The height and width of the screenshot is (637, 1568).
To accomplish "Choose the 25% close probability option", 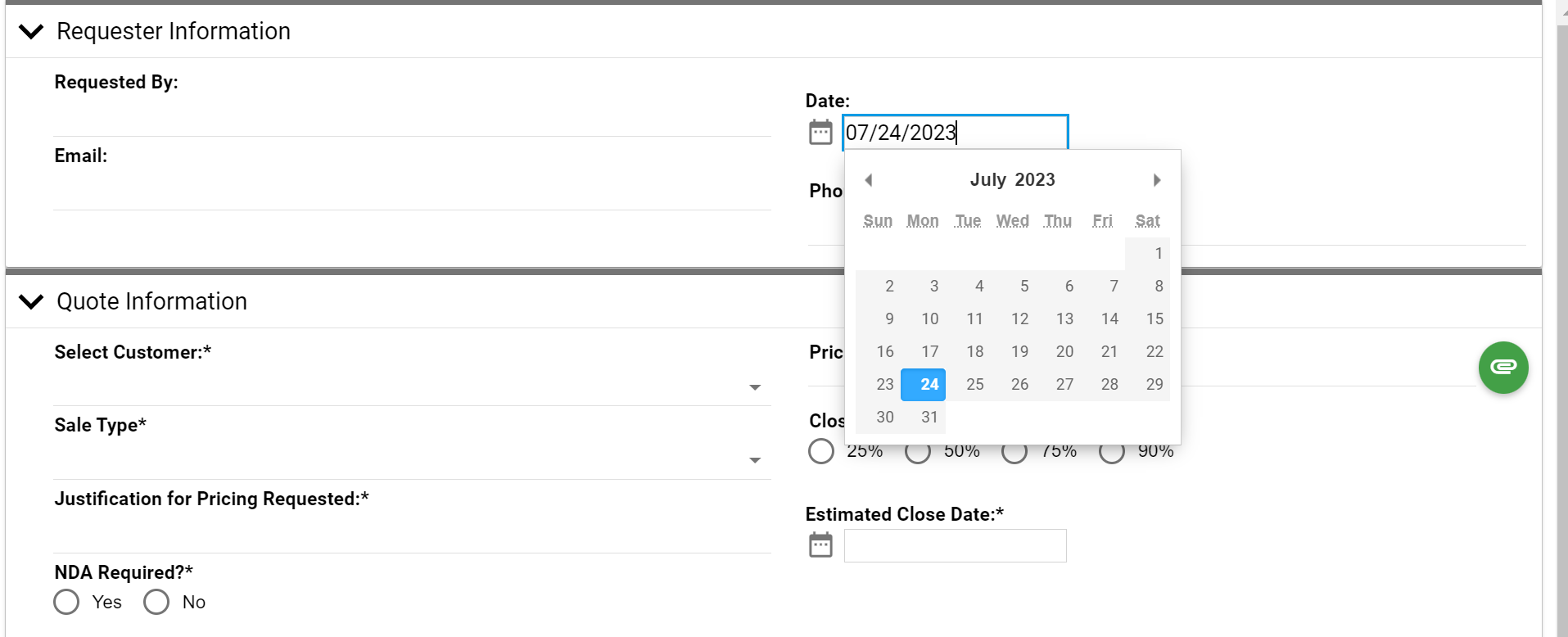I will [x=821, y=451].
